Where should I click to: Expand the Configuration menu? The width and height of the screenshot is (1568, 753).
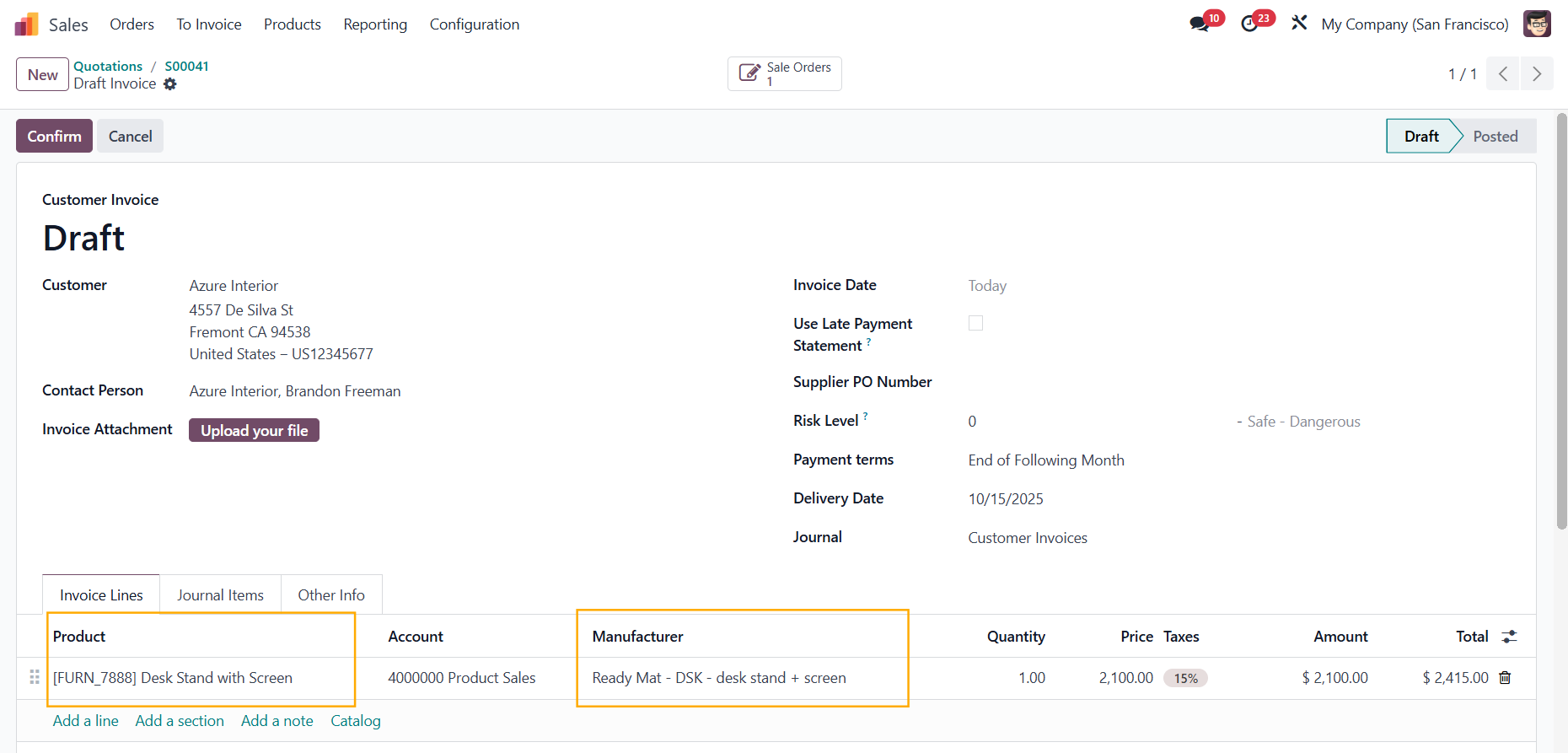pos(474,24)
